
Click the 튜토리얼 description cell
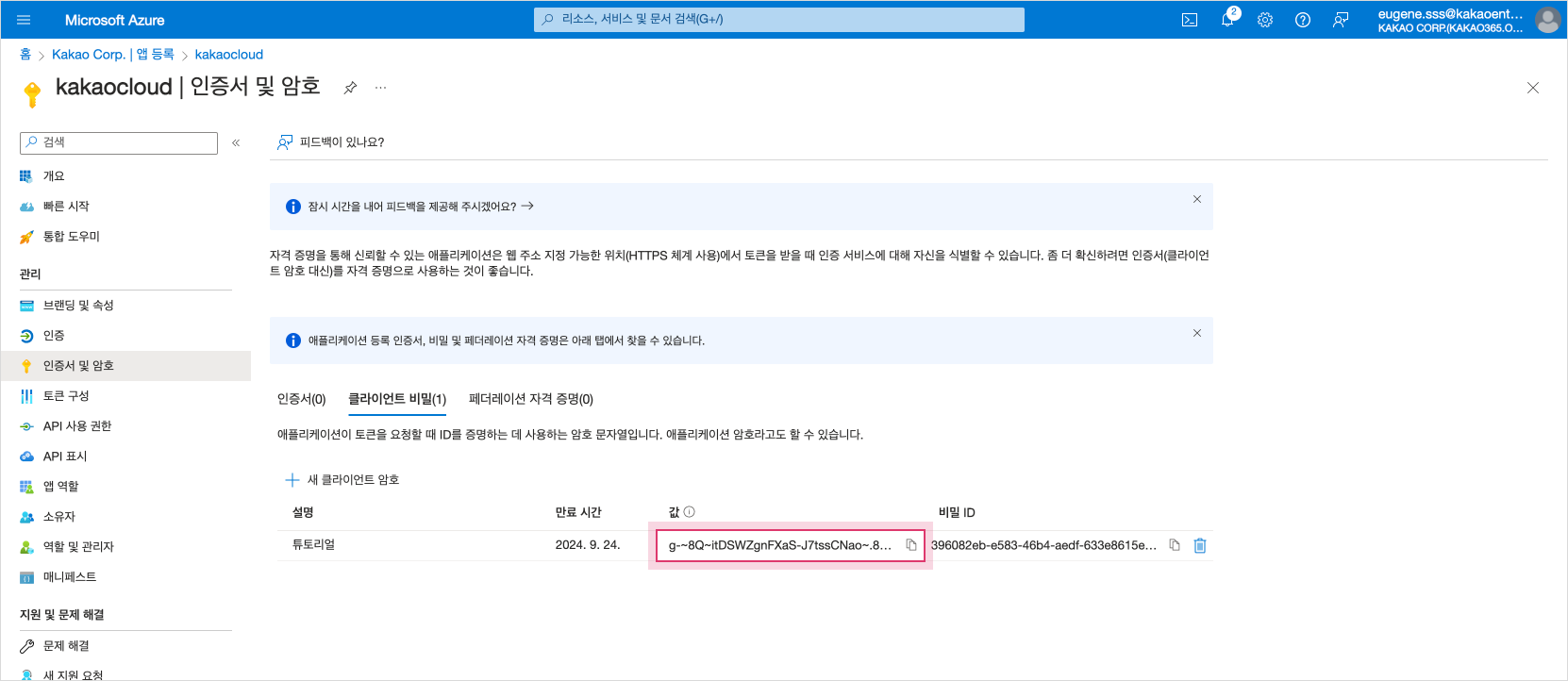[x=313, y=545]
